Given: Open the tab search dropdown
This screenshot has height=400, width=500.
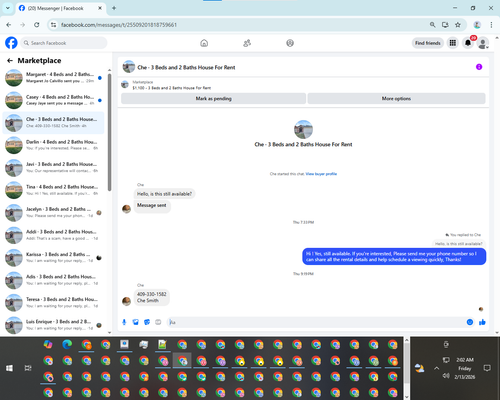Looking at the screenshot, I should (8, 8).
